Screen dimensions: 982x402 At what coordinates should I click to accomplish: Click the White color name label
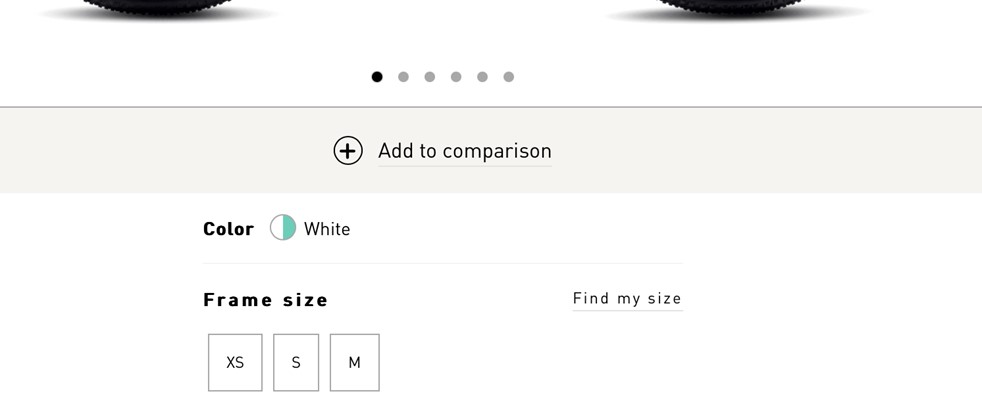tap(327, 229)
